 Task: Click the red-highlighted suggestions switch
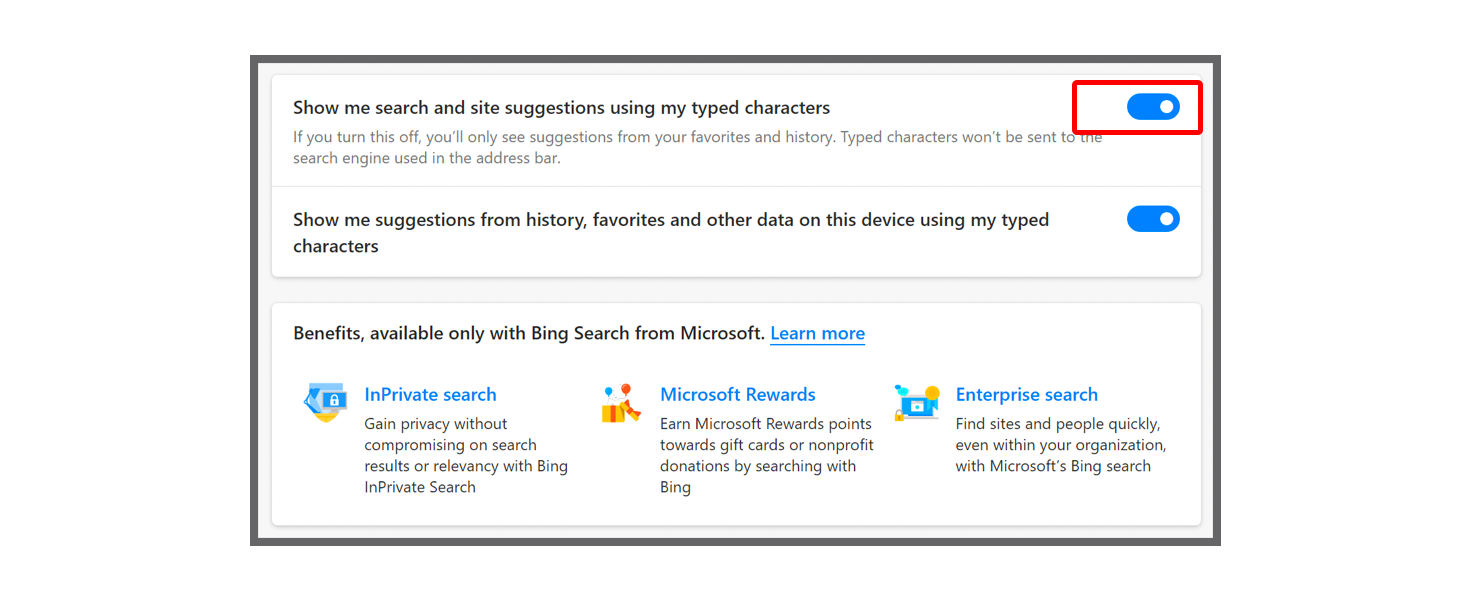point(1153,106)
